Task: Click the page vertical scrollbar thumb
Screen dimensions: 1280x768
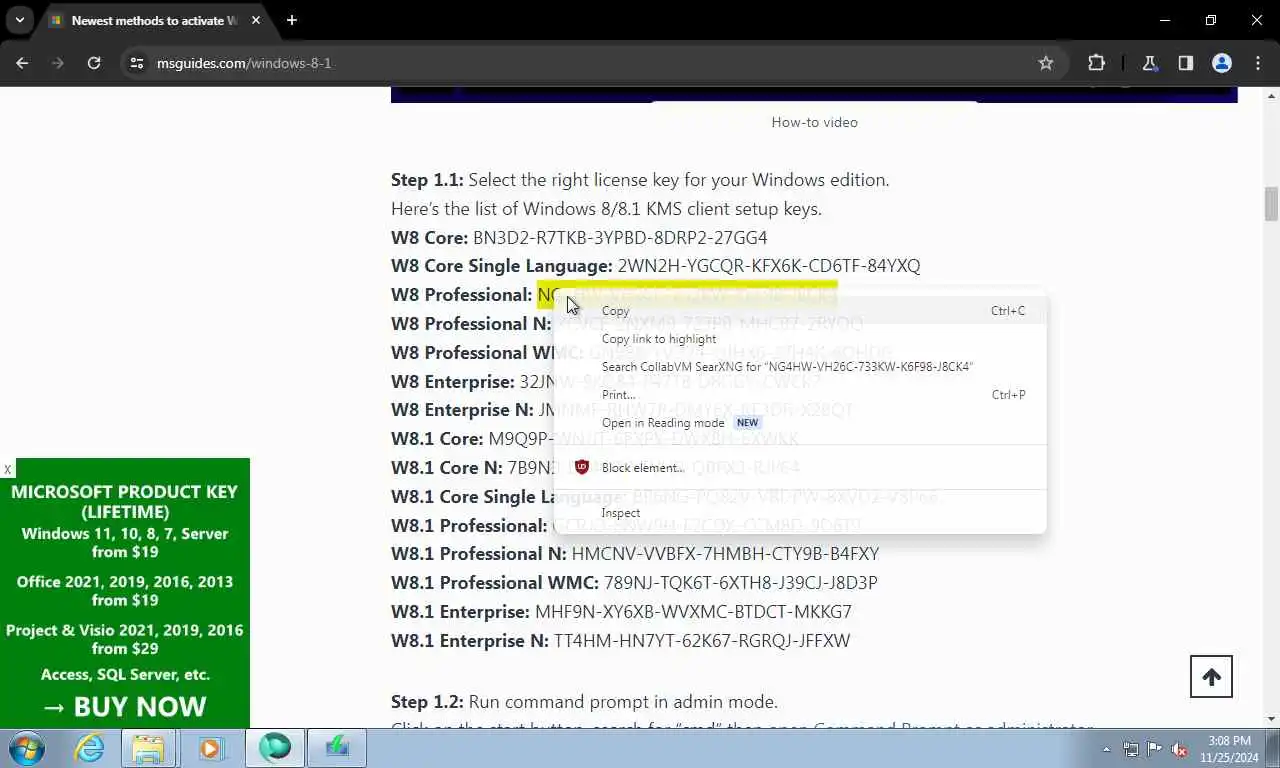Action: coord(1271,204)
